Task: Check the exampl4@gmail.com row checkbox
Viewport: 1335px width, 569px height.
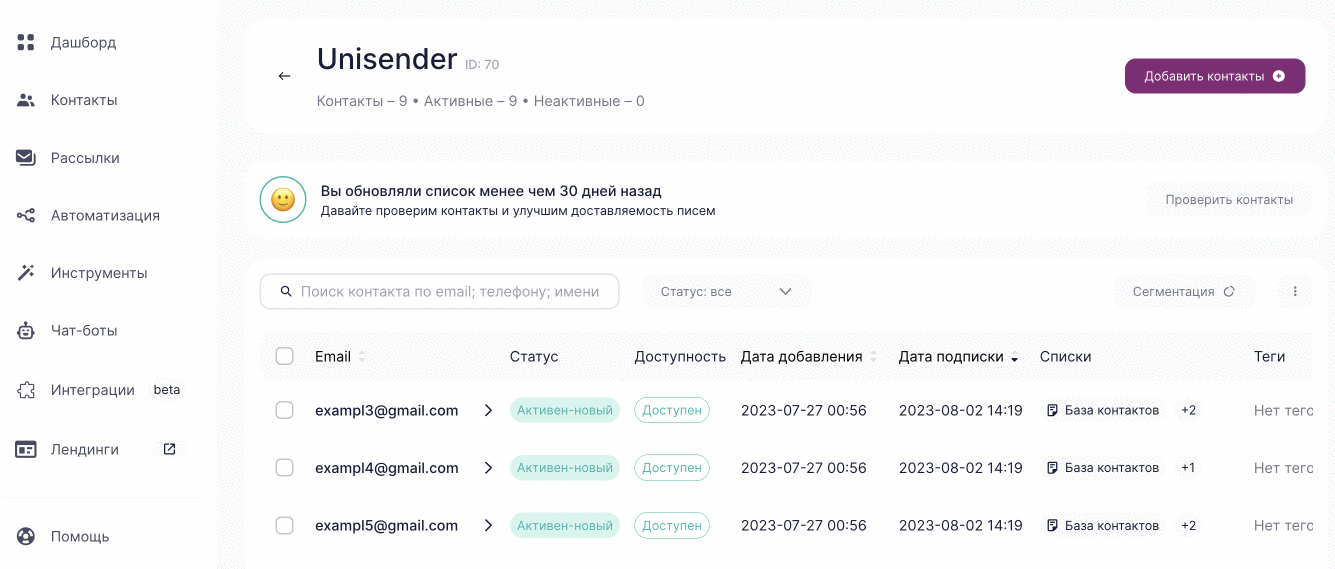Action: click(x=284, y=467)
